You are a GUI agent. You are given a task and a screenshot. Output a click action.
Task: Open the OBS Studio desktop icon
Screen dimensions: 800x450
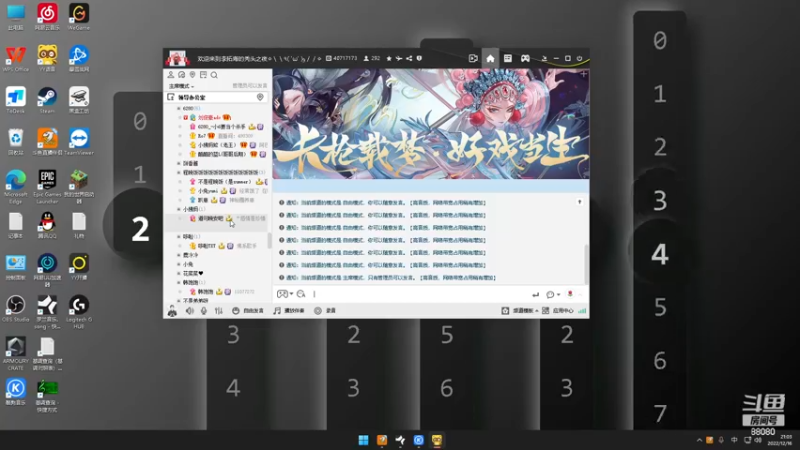pyautogui.click(x=15, y=309)
